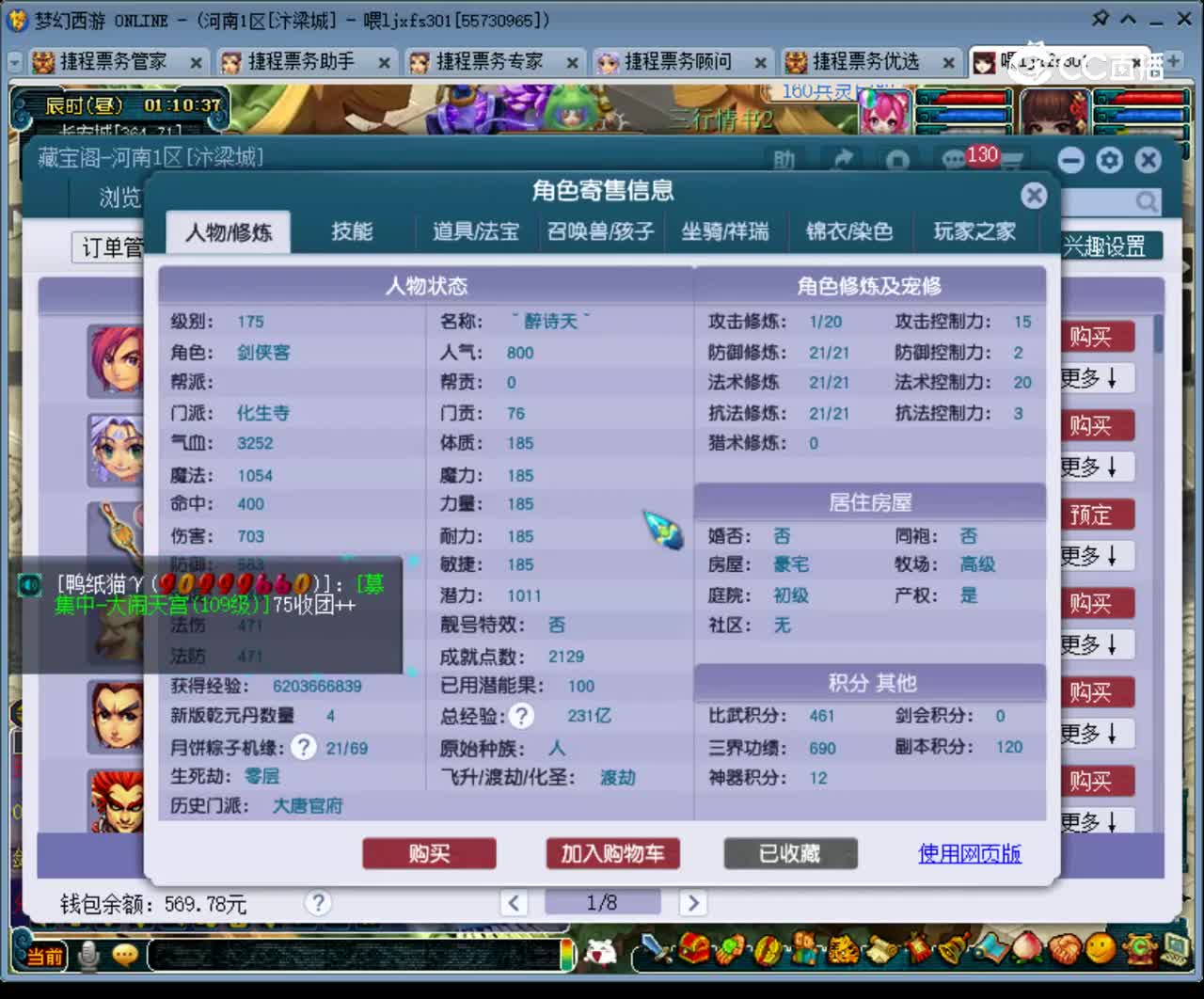
Task: Pin the game window with pushpin icon
Action: point(1100,19)
